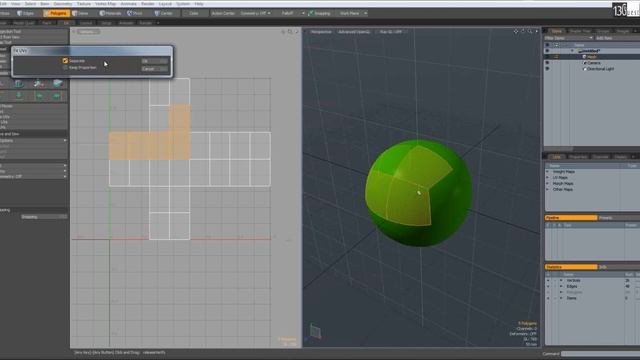Click the Command input field
Screen dimensions: 640x360
600,353
